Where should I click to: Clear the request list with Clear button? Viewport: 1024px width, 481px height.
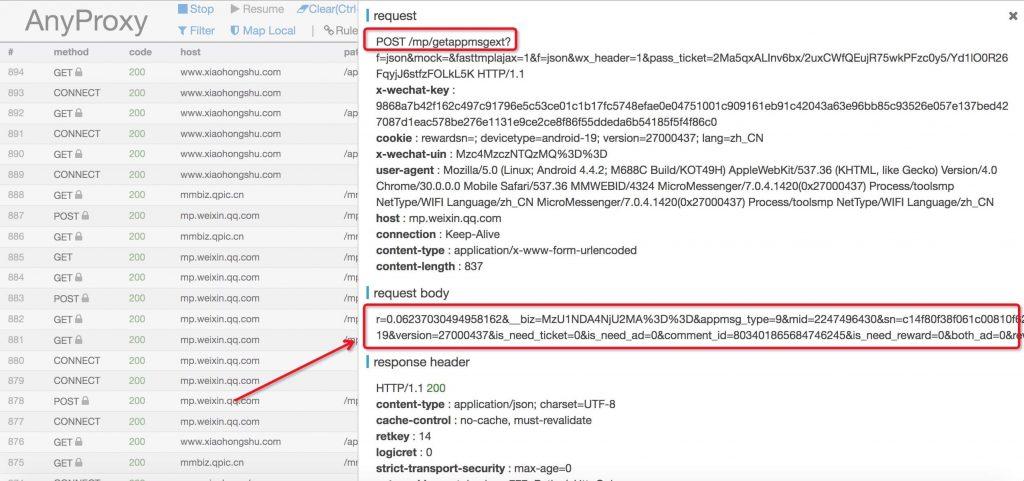(x=327, y=9)
